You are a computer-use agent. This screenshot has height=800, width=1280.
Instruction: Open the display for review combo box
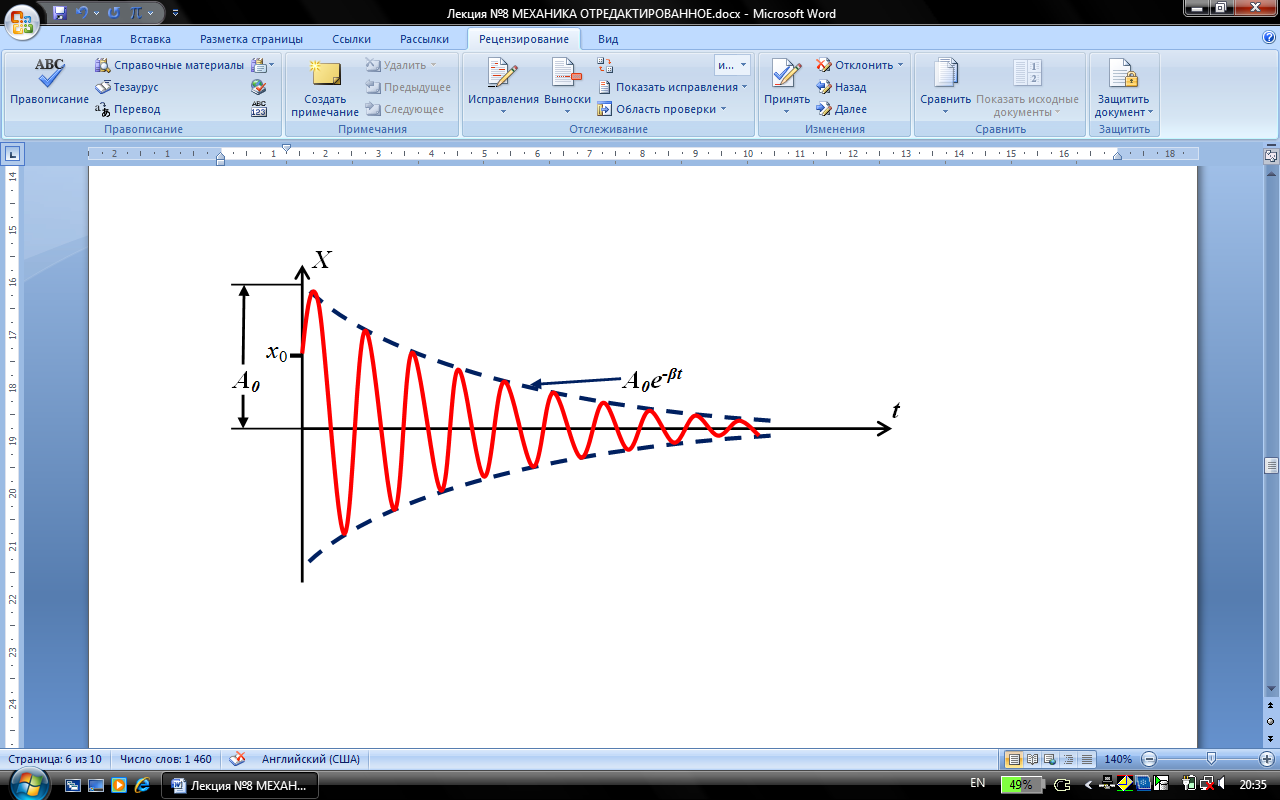pos(732,65)
